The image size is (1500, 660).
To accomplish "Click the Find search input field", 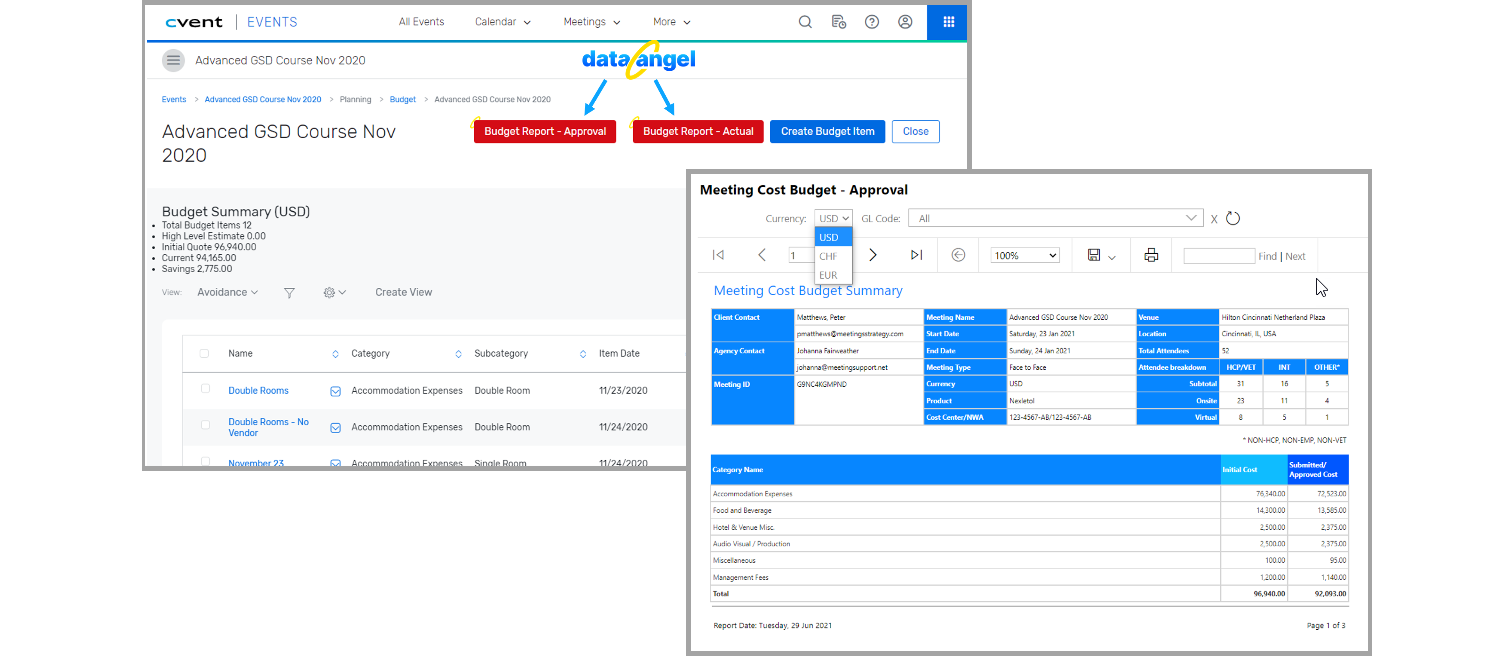I will [1218, 255].
